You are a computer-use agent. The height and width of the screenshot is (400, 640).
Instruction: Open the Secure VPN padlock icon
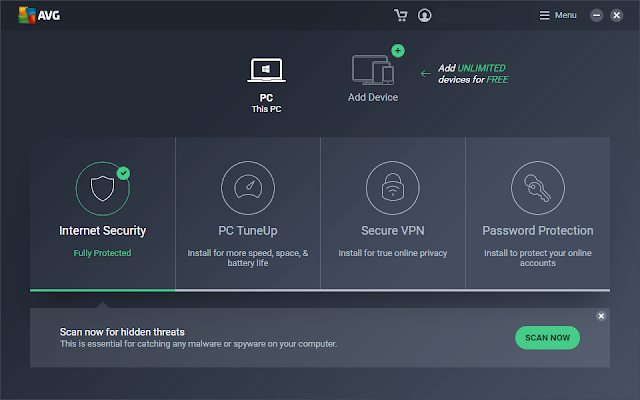393,188
